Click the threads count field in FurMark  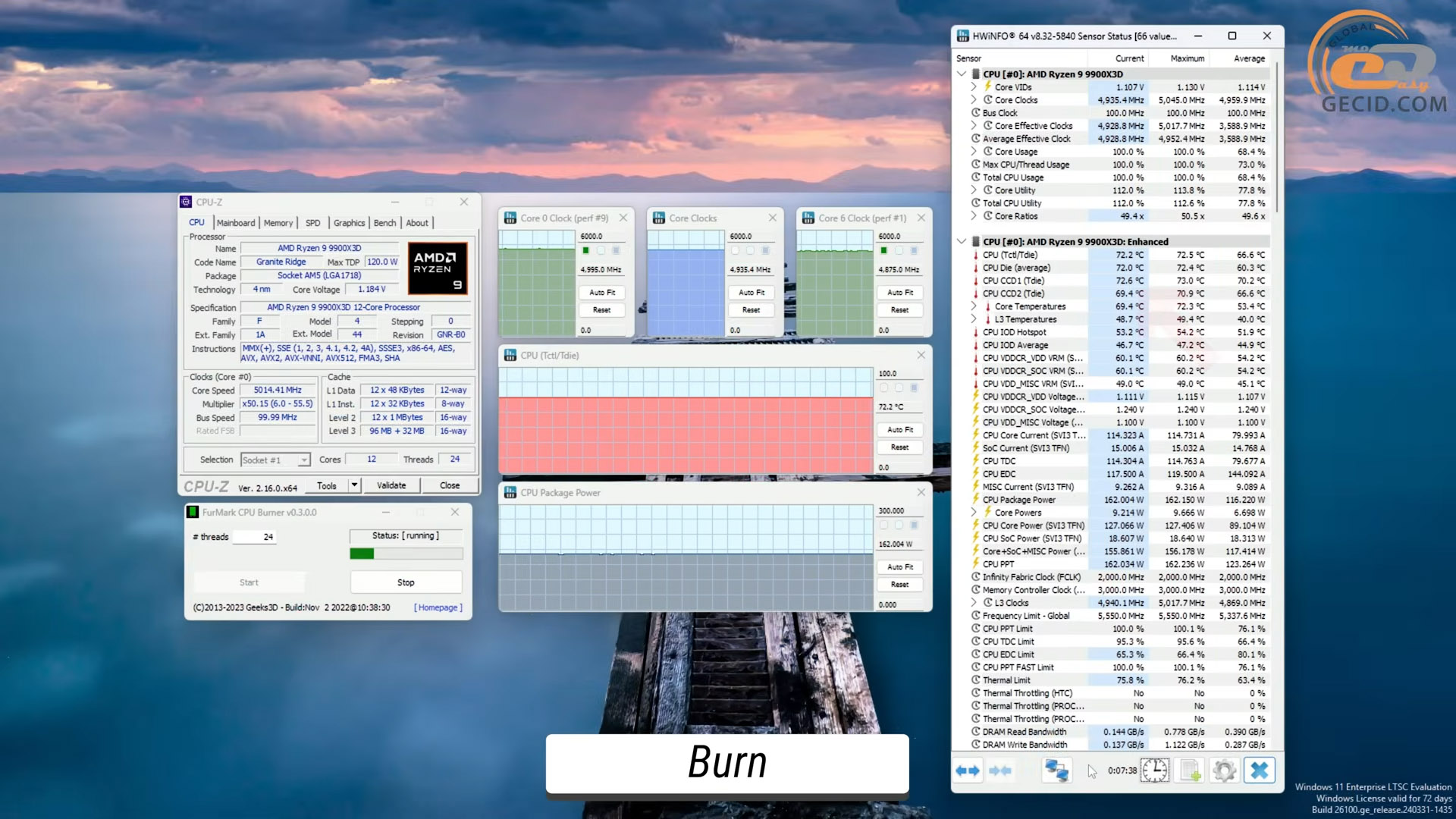pyautogui.click(x=254, y=537)
